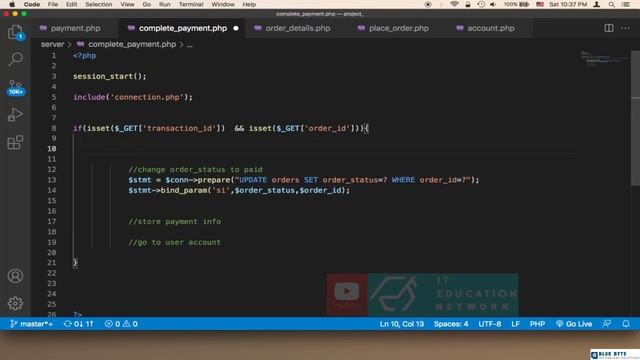Click Go Live in status bar

coord(574,324)
